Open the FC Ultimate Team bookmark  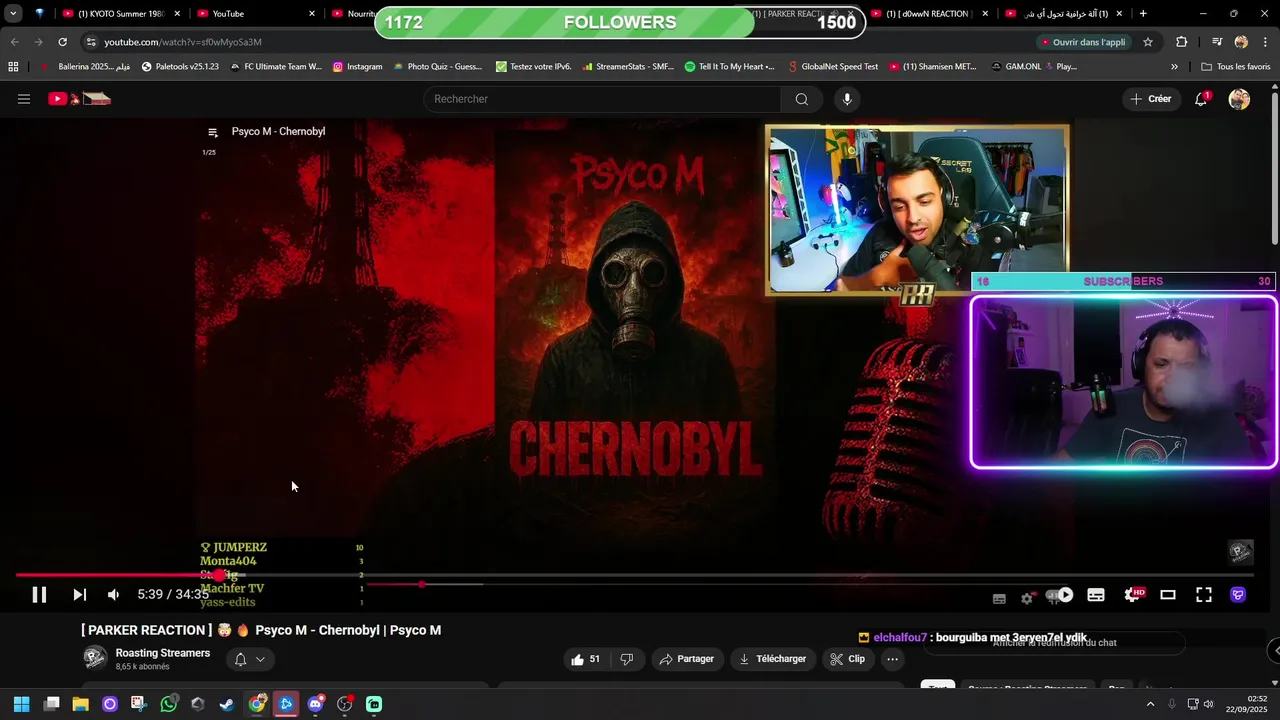275,67
